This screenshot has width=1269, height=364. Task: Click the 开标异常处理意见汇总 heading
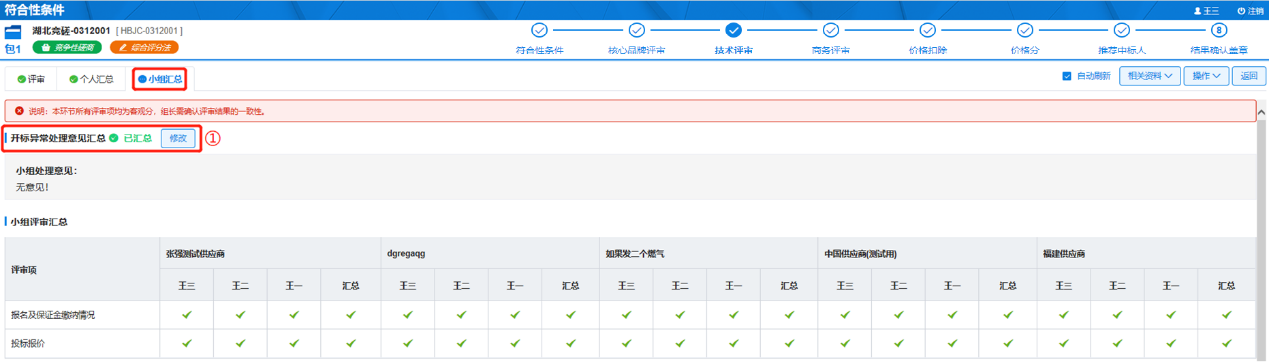(x=57, y=138)
